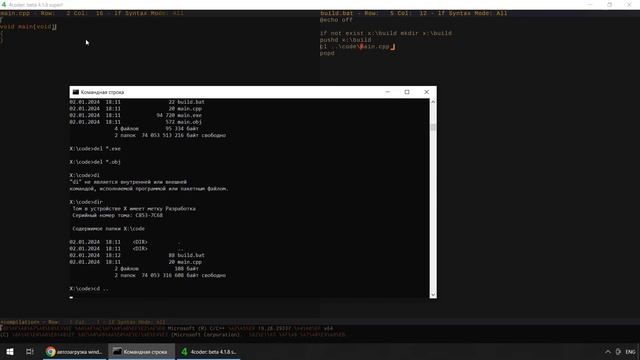The image size is (640, 360).
Task: Open the Командная строка window system menu icon
Action: point(76,92)
